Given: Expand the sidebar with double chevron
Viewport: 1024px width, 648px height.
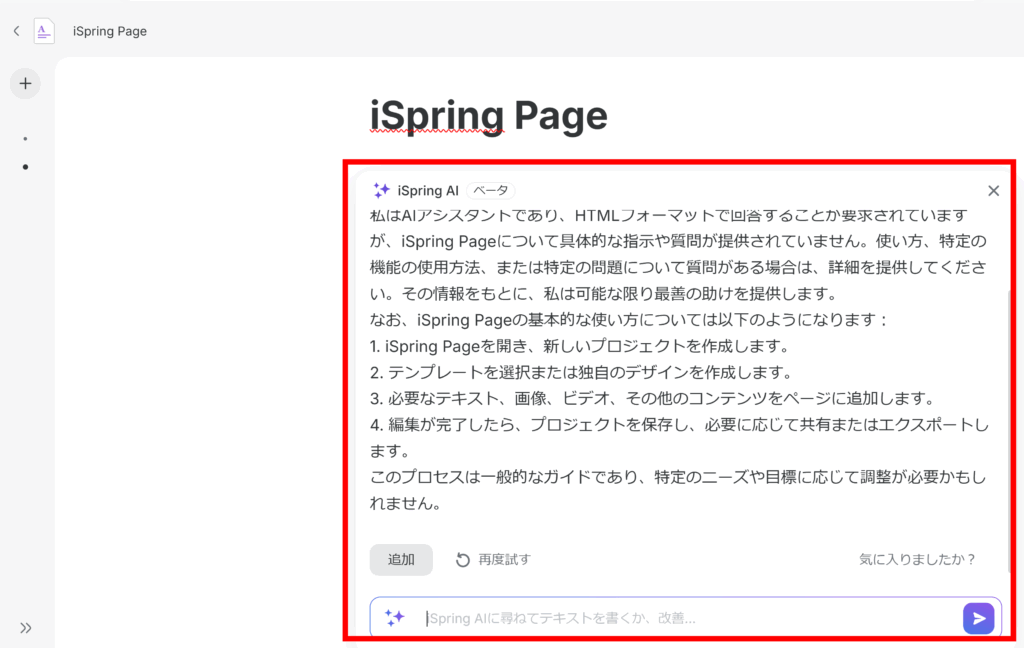Looking at the screenshot, I should [25, 628].
